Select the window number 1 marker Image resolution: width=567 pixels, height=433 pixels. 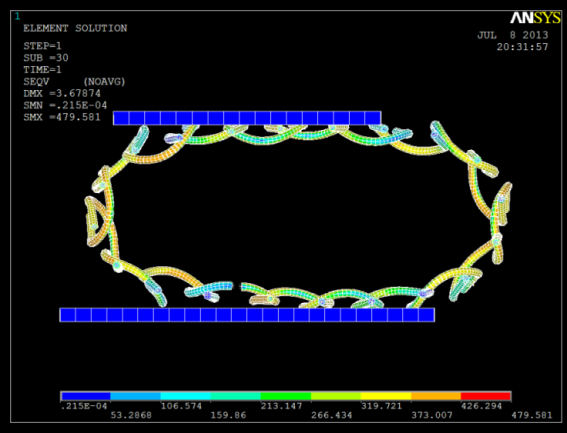pos(17,17)
